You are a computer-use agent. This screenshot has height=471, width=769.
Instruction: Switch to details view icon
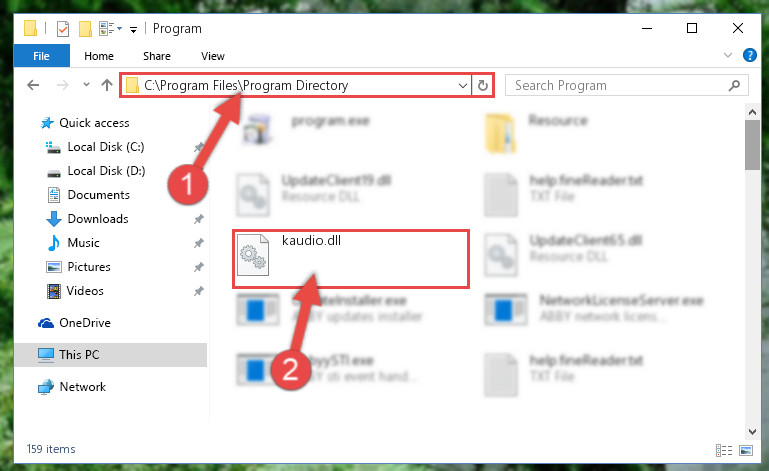tap(723, 450)
